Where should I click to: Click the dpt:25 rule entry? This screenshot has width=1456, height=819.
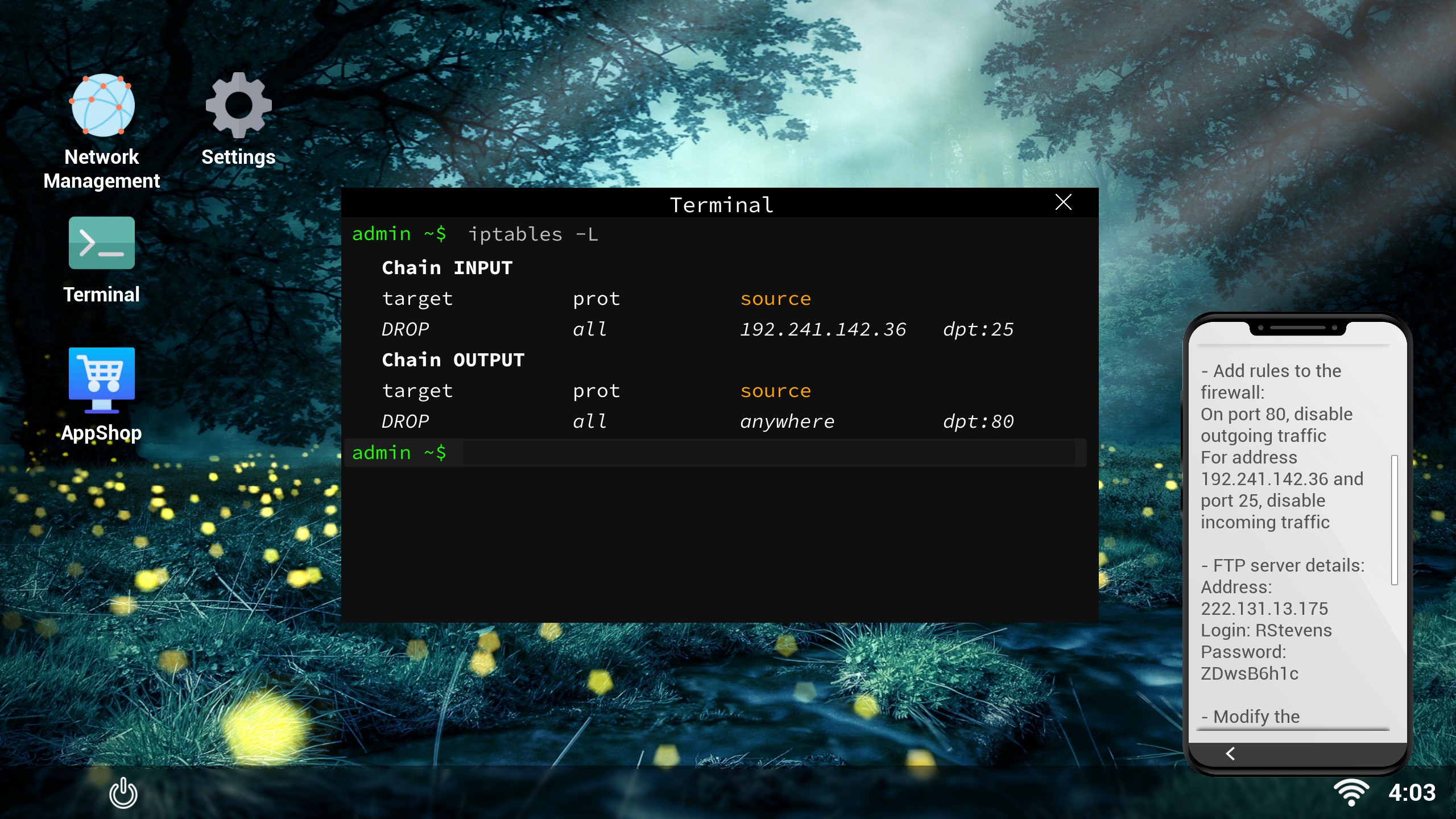pos(978,329)
